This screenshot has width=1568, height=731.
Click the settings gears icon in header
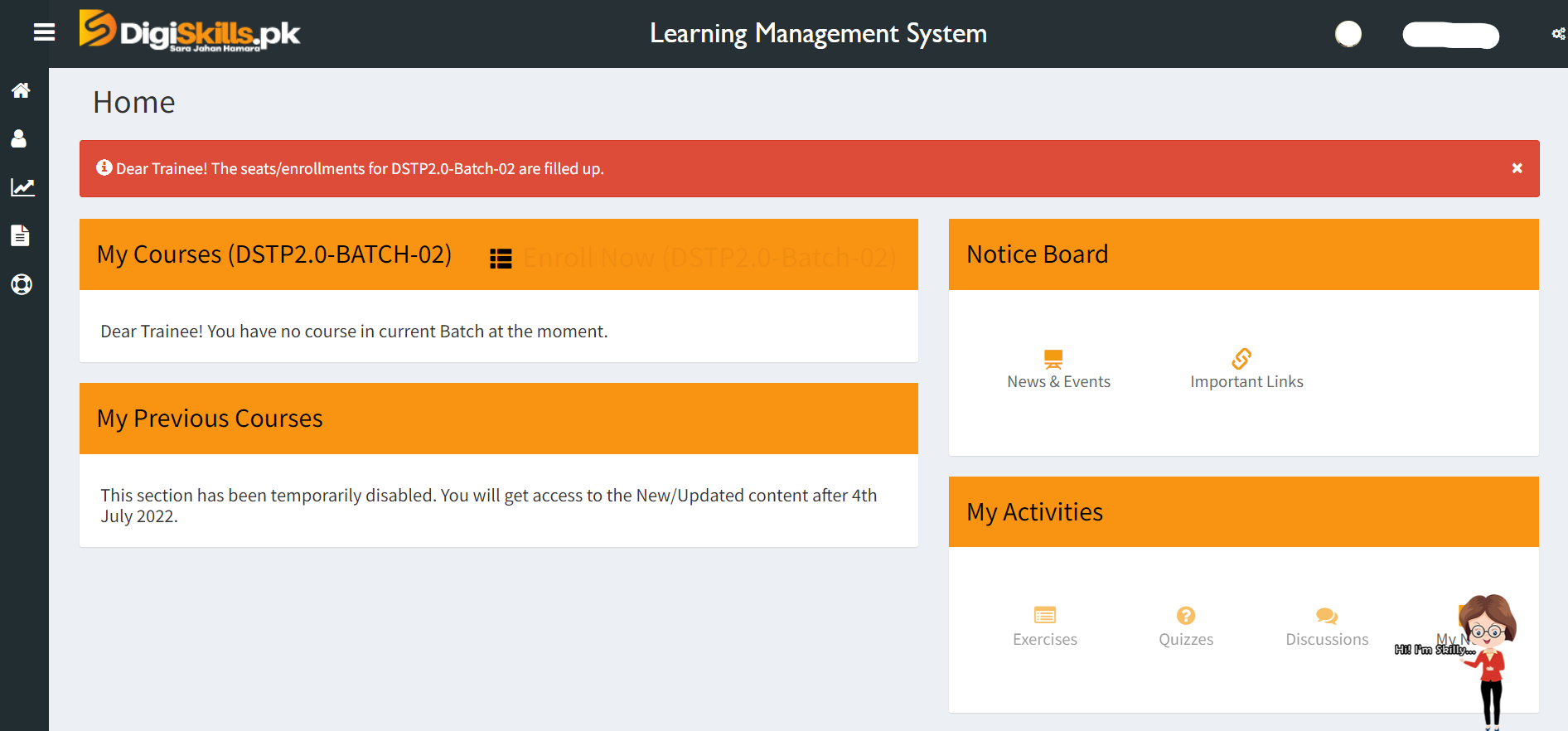pos(1558,34)
